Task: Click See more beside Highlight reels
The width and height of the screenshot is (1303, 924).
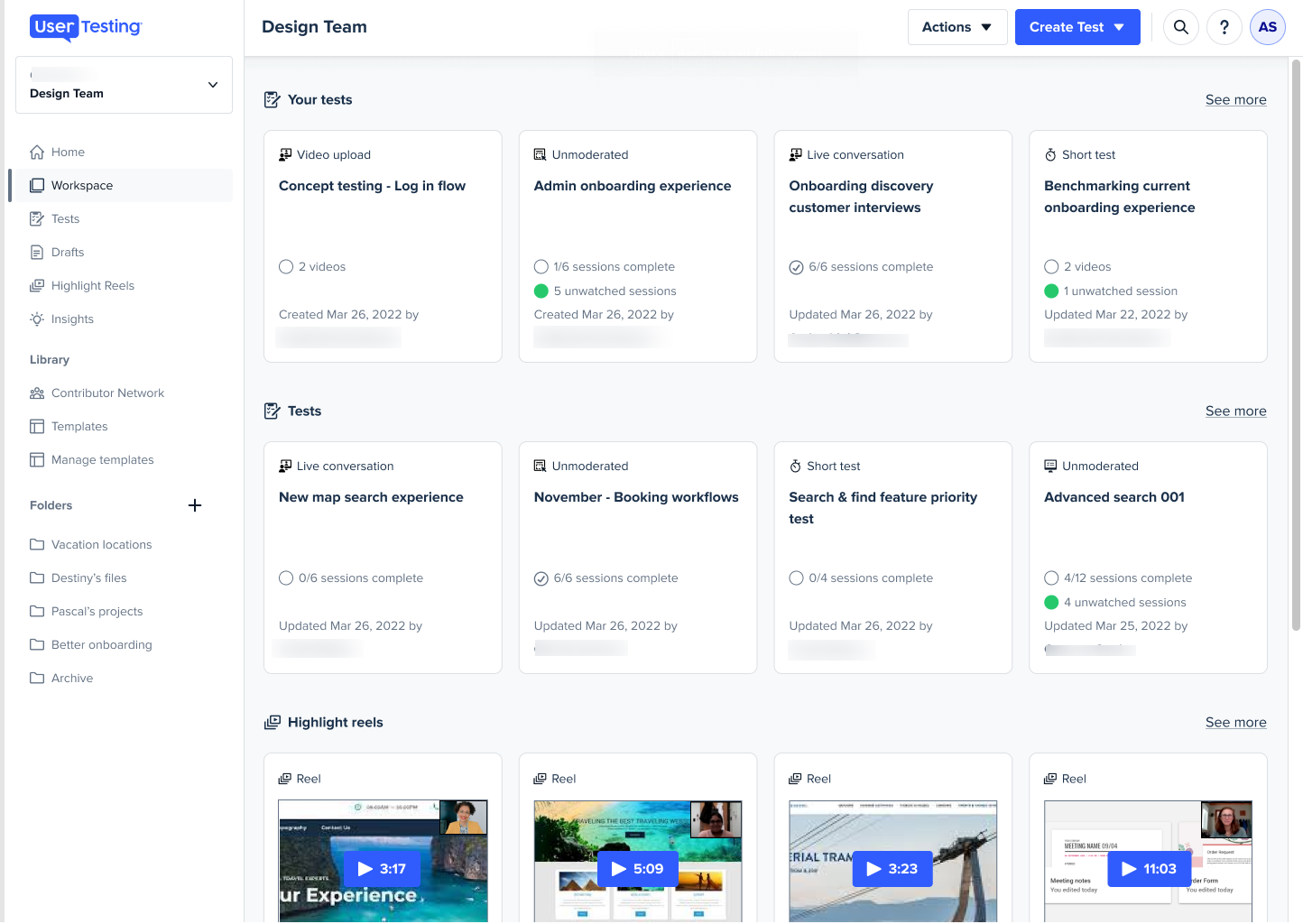Action: pyautogui.click(x=1235, y=722)
